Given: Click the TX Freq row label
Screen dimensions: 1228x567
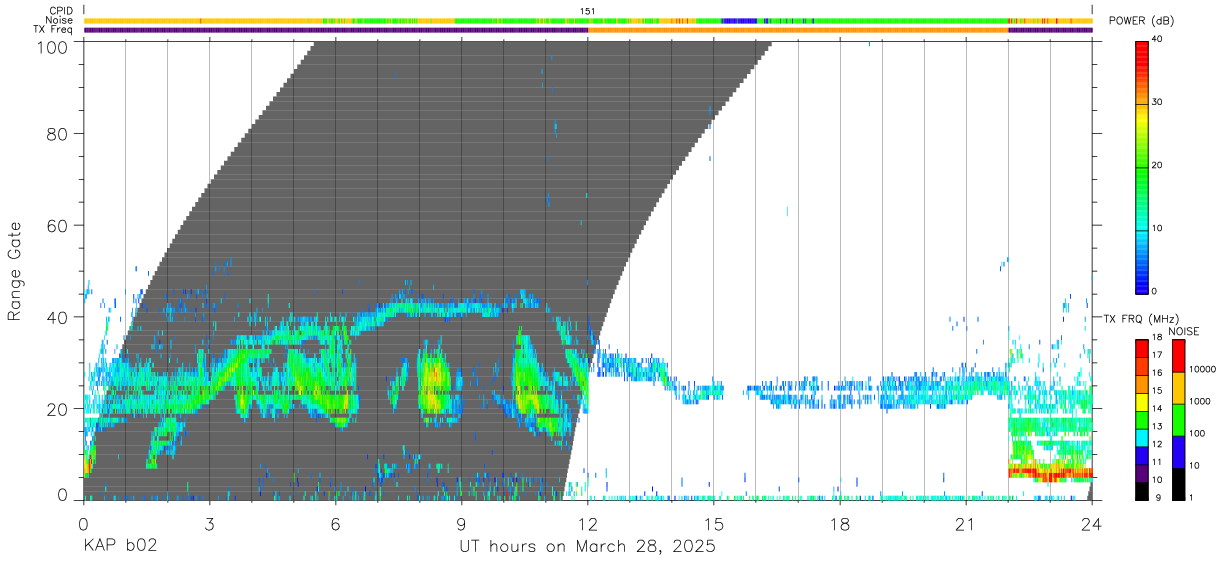Looking at the screenshot, I should (x=53, y=29).
